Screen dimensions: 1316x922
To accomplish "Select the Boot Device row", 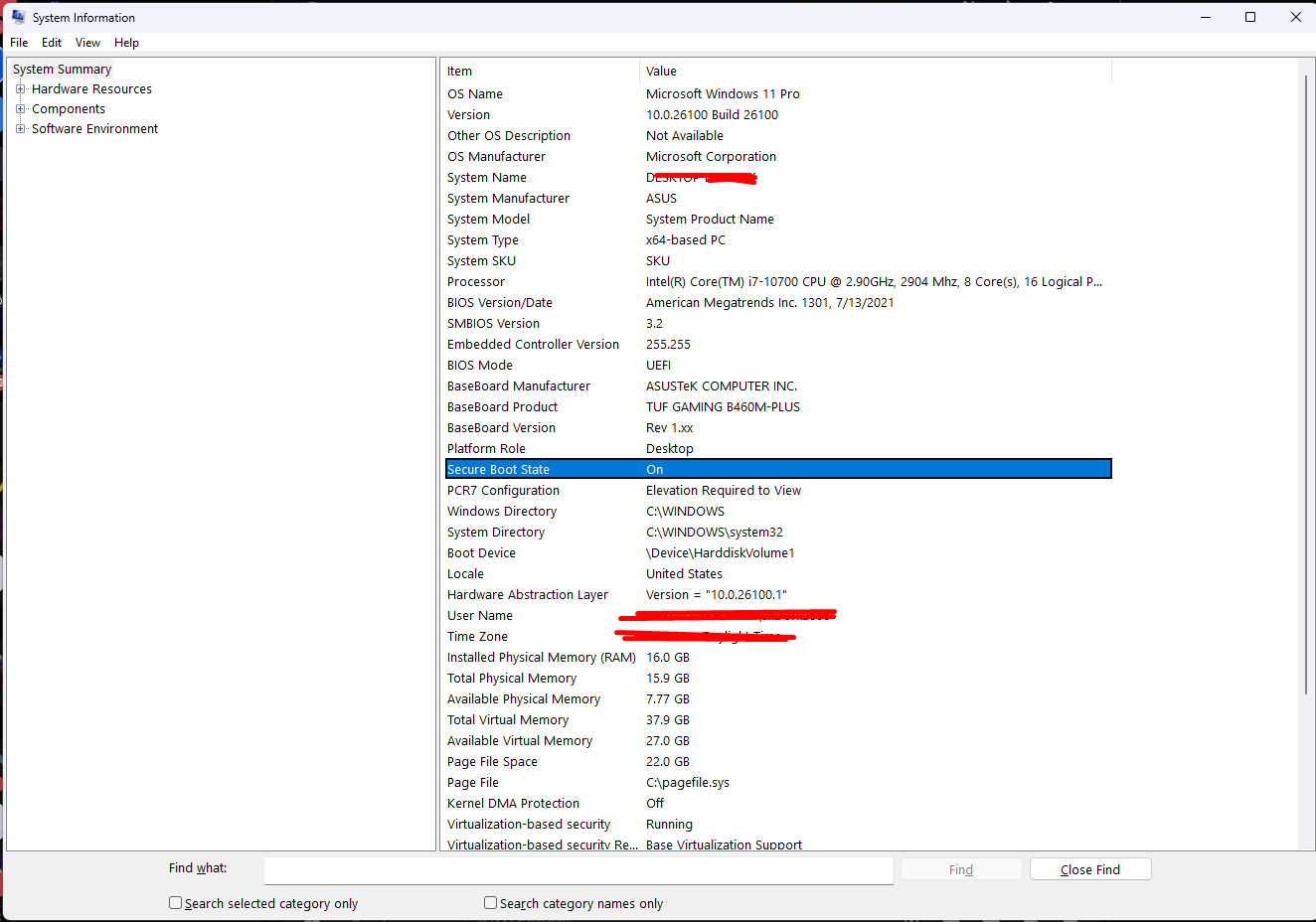I will coord(778,552).
